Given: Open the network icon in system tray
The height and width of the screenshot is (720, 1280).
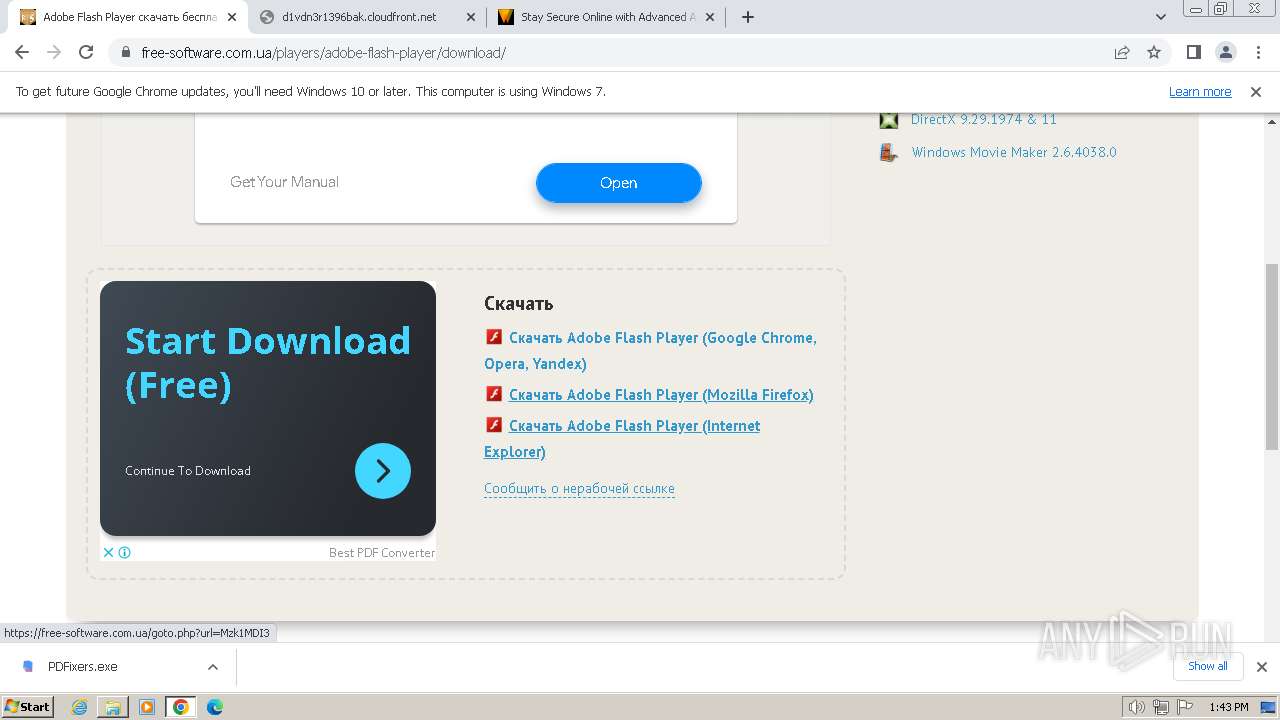Looking at the screenshot, I should 1161,707.
